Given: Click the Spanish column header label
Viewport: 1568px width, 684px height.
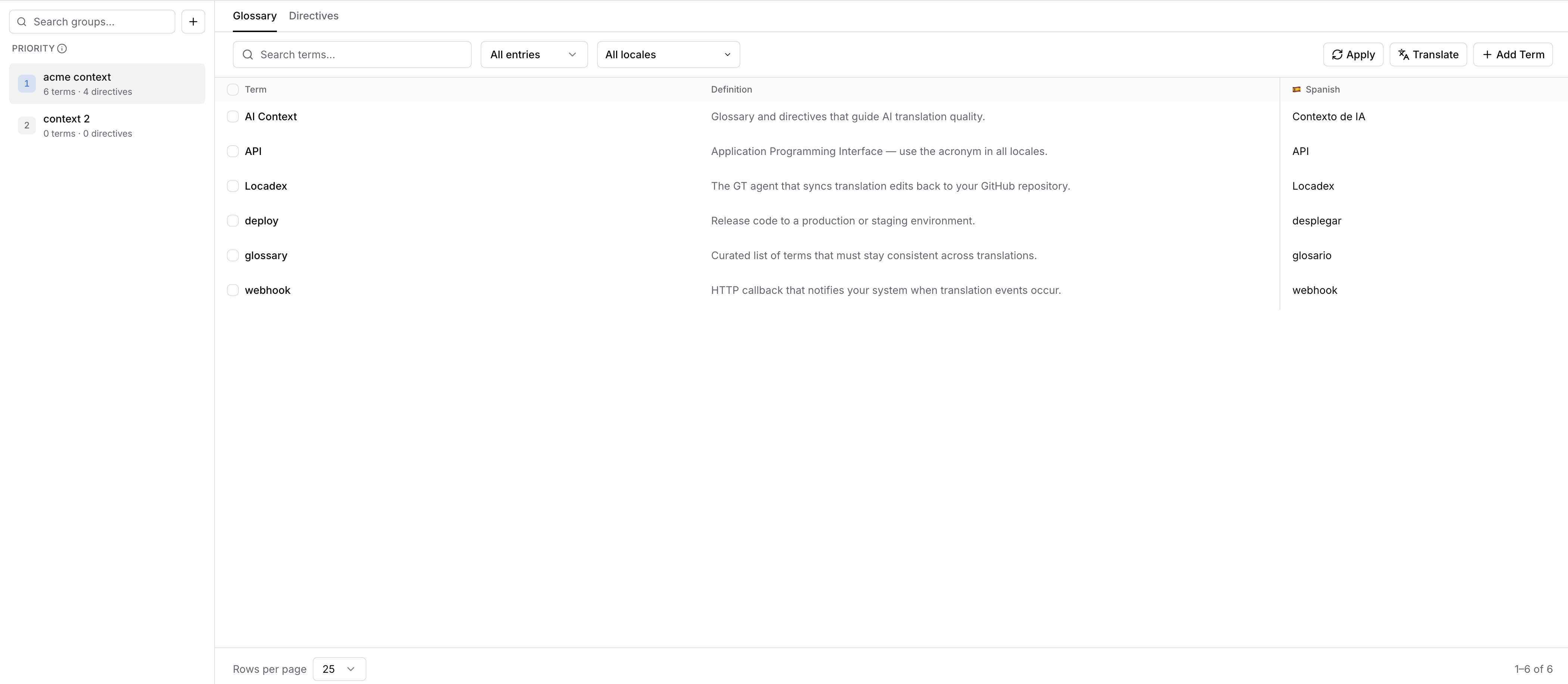Looking at the screenshot, I should (1322, 90).
